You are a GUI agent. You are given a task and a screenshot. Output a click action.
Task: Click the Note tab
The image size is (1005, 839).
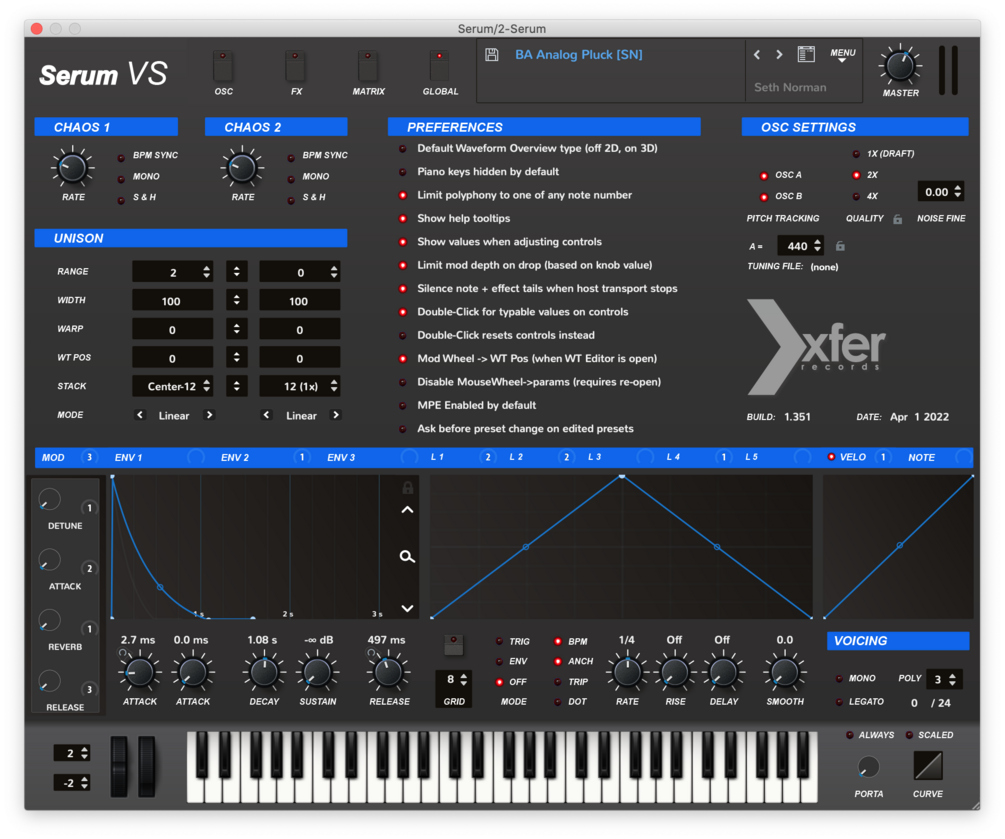(921, 457)
